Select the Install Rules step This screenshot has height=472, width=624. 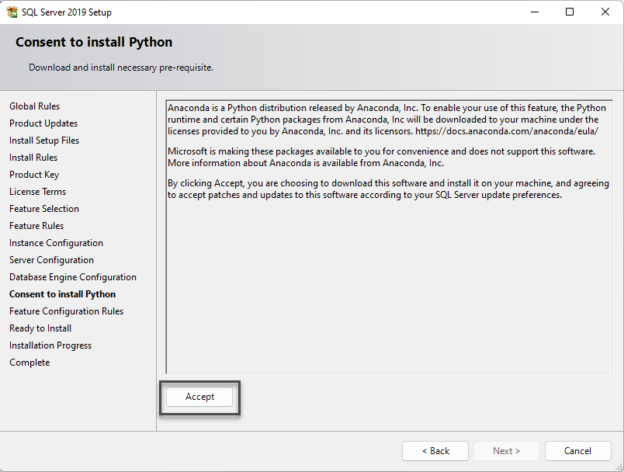[33, 157]
